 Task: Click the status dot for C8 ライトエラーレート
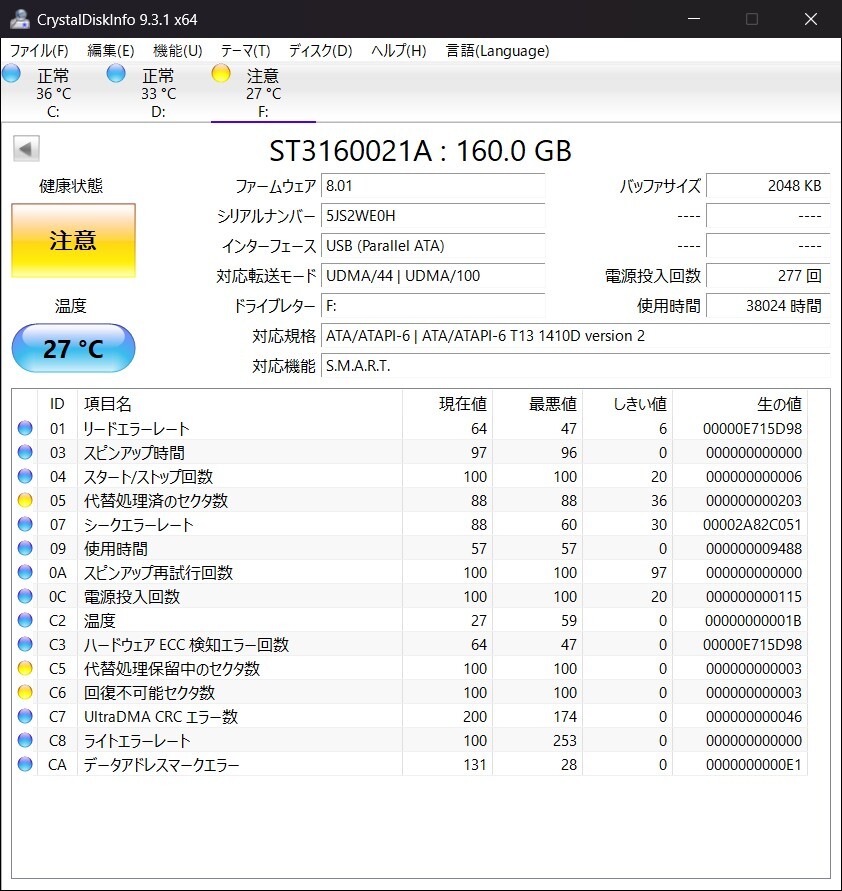click(25, 740)
